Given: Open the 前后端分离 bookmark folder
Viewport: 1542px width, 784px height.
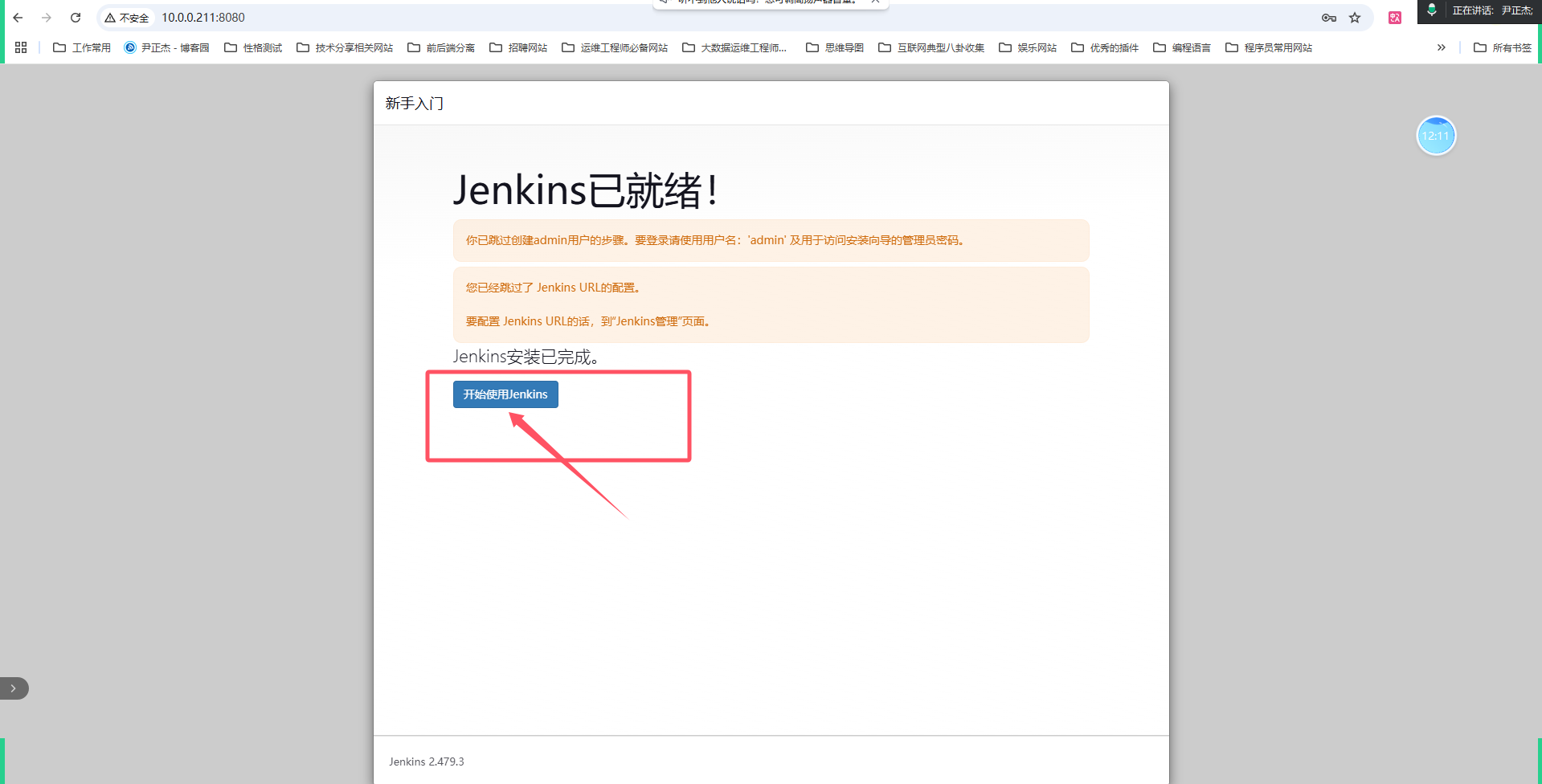Looking at the screenshot, I should [x=441, y=47].
